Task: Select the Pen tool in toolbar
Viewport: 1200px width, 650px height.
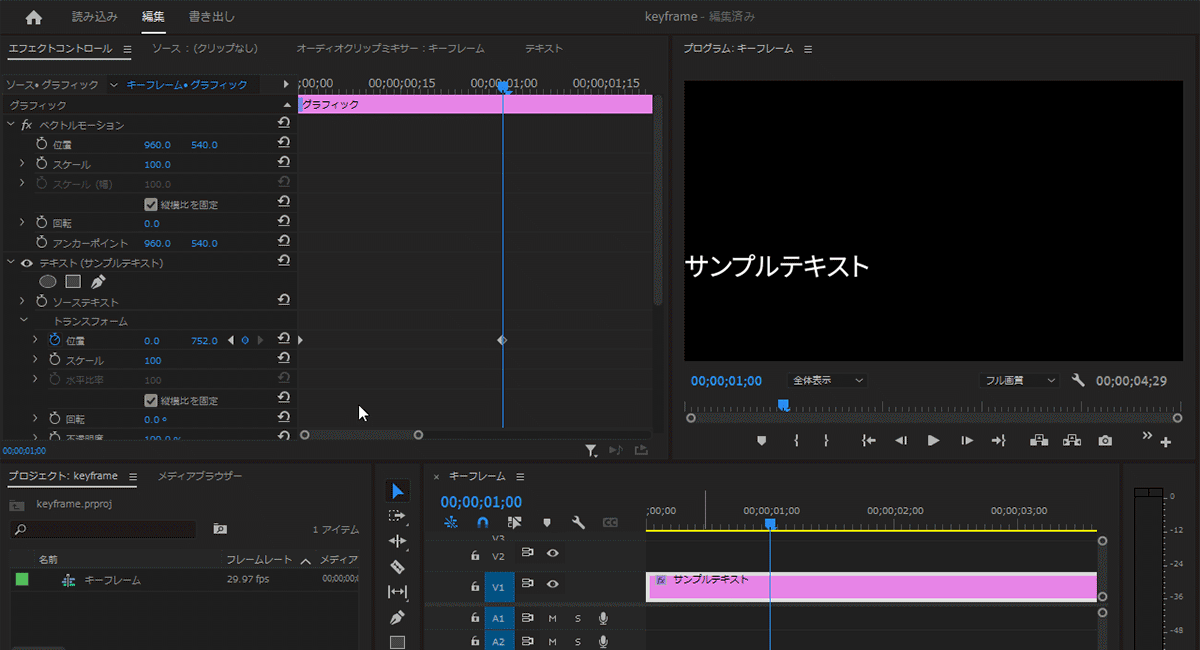Action: click(397, 618)
